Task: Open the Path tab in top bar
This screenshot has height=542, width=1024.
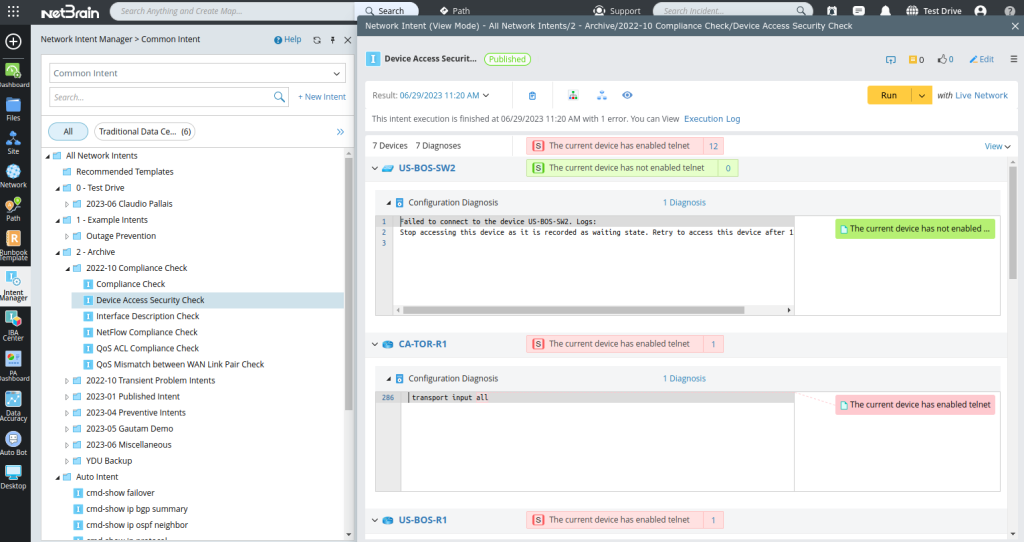Action: (455, 11)
